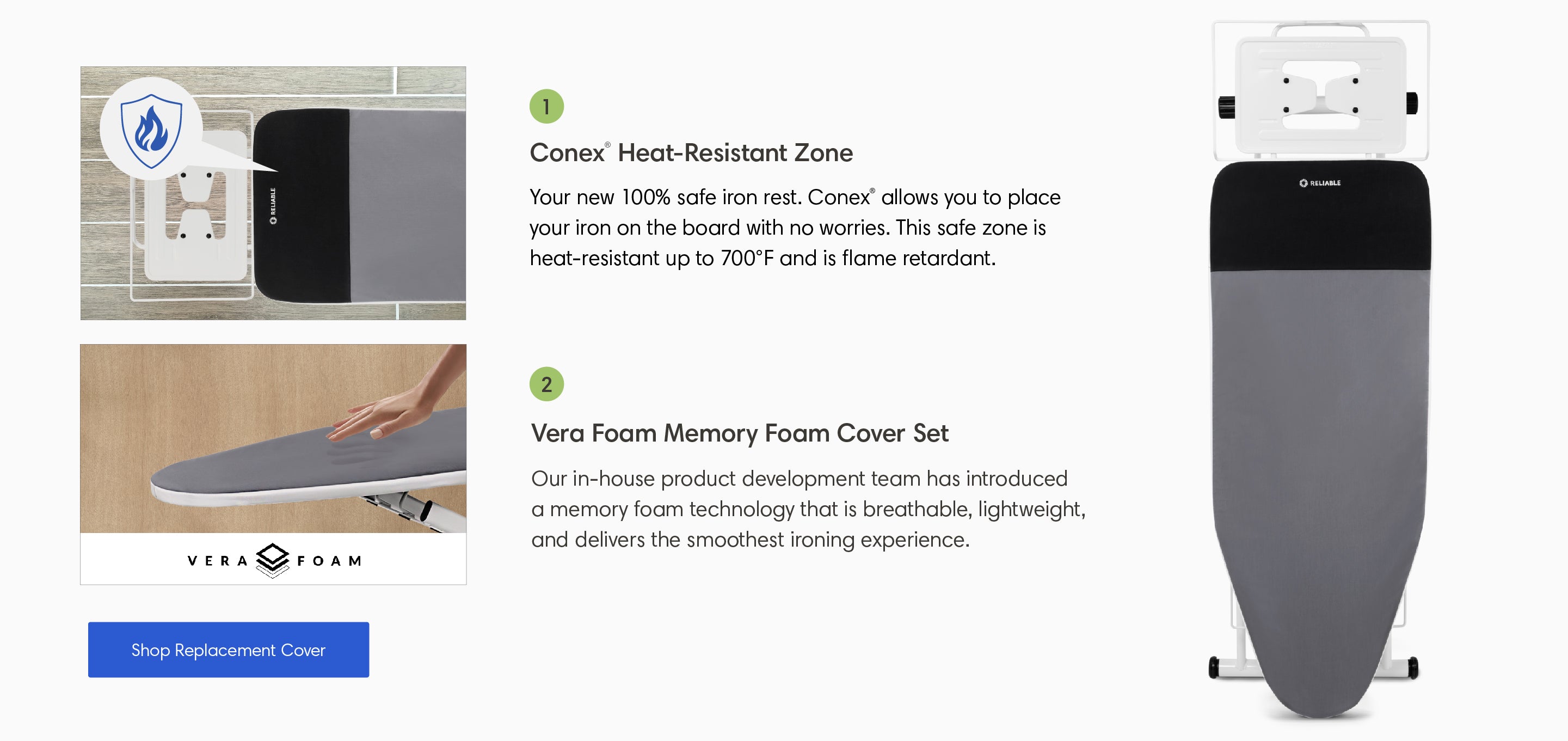Click the memory foam technology description text
Image resolution: width=1568 pixels, height=741 pixels.
click(x=808, y=509)
